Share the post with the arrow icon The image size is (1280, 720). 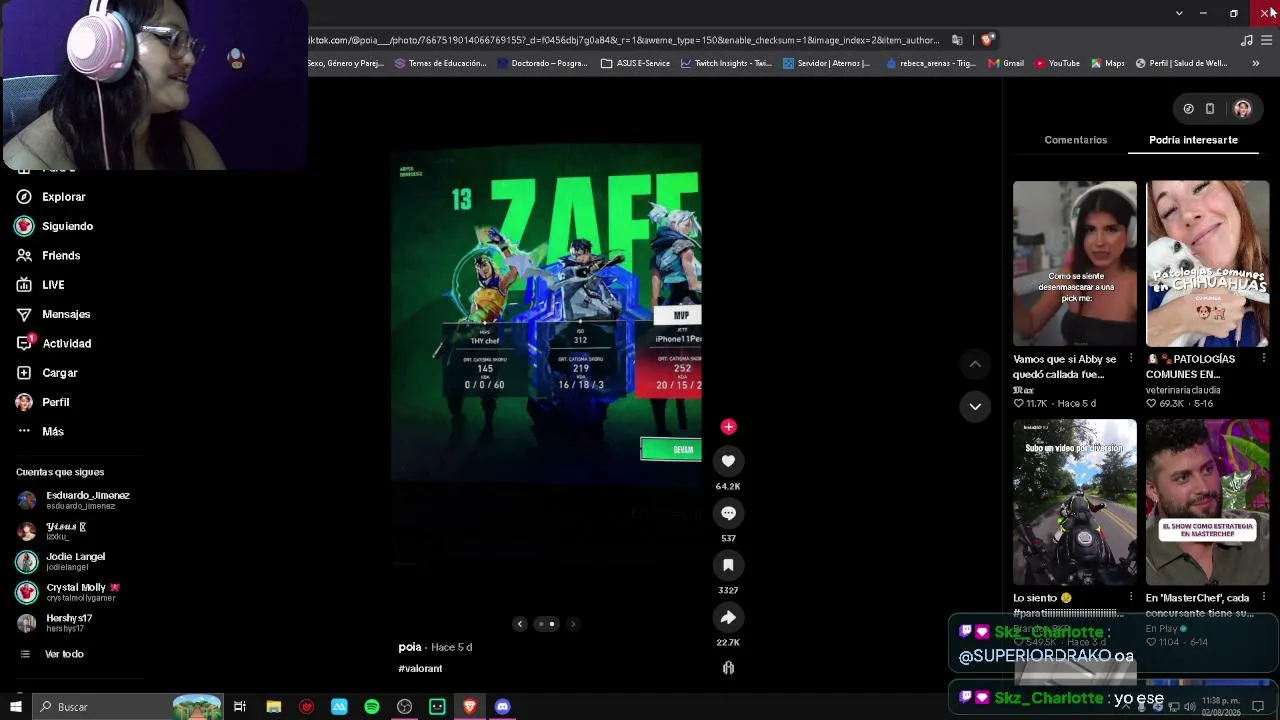tap(728, 617)
